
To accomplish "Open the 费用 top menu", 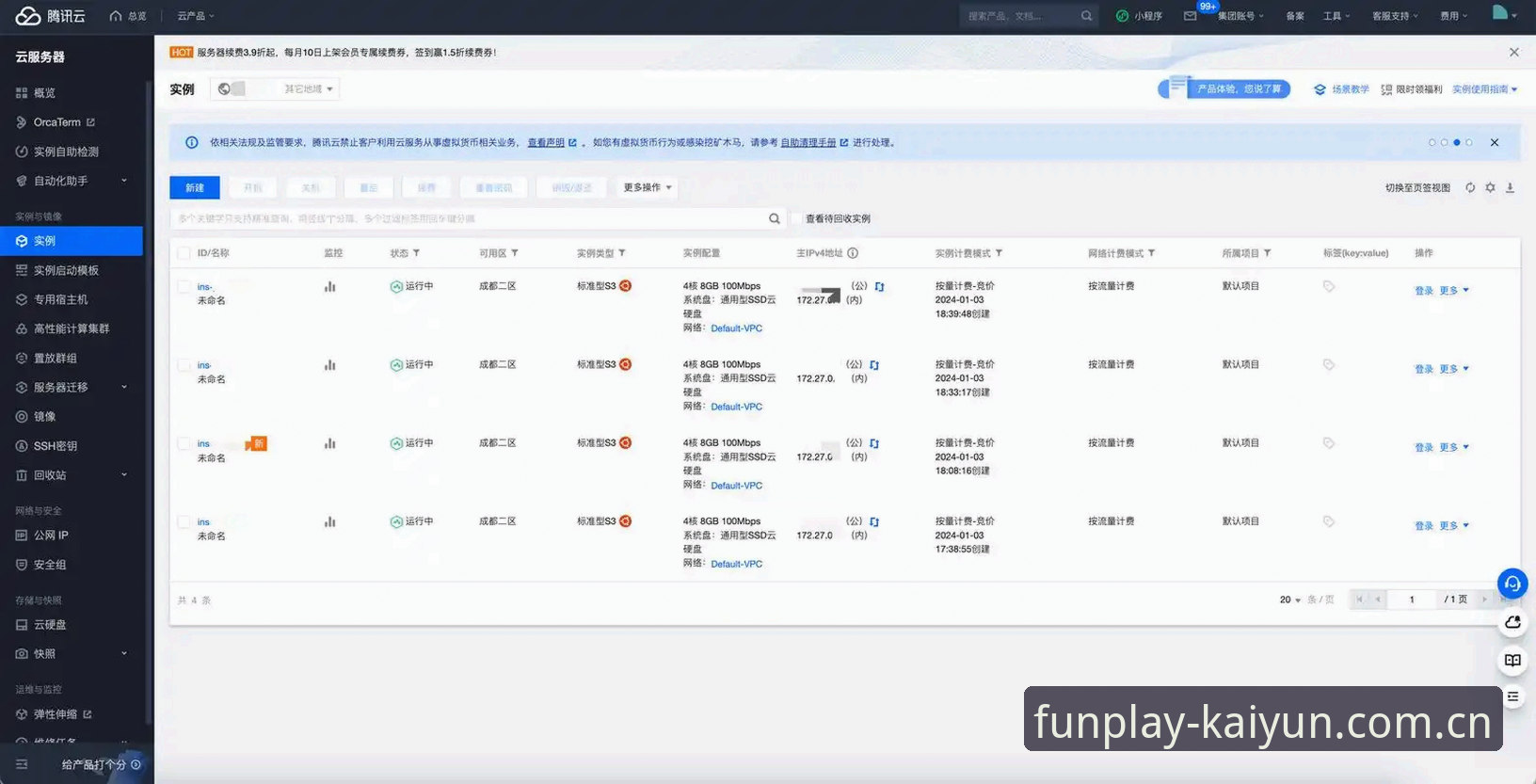I will point(1453,16).
